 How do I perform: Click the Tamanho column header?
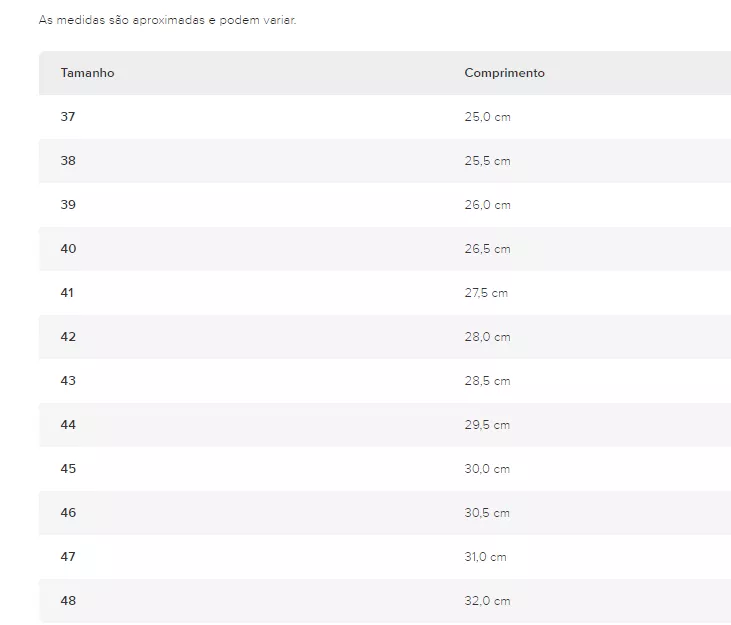tap(87, 73)
